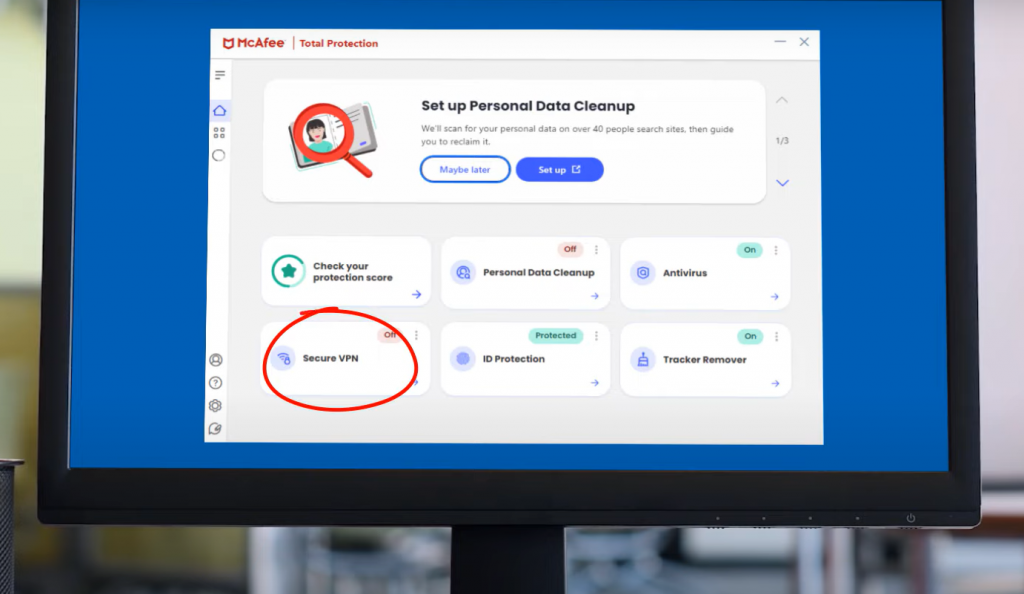This screenshot has height=594, width=1024.
Task: Open the four-squares grid icon in sidebar
Action: pyautogui.click(x=219, y=133)
